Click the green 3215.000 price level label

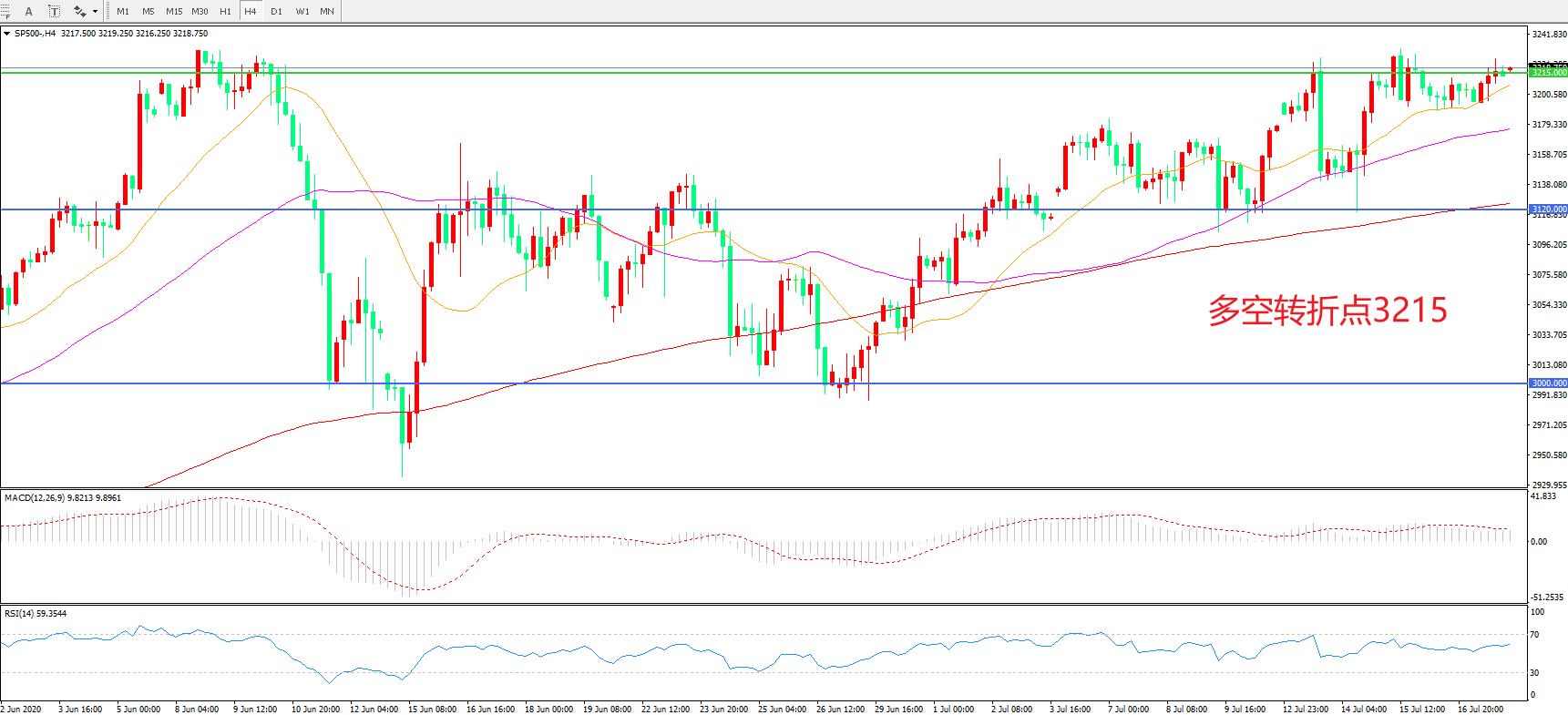coord(1548,73)
